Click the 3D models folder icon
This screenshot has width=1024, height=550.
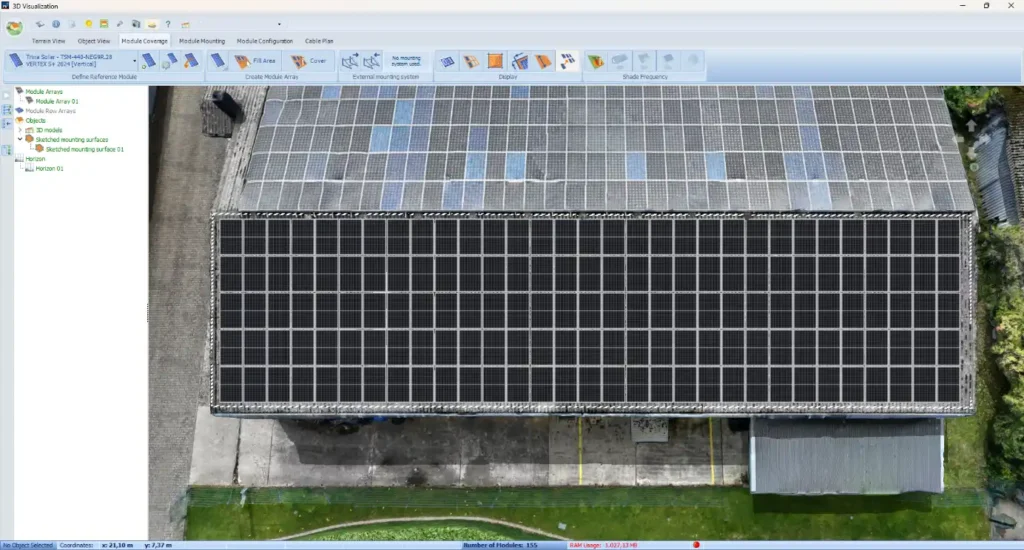(29, 130)
